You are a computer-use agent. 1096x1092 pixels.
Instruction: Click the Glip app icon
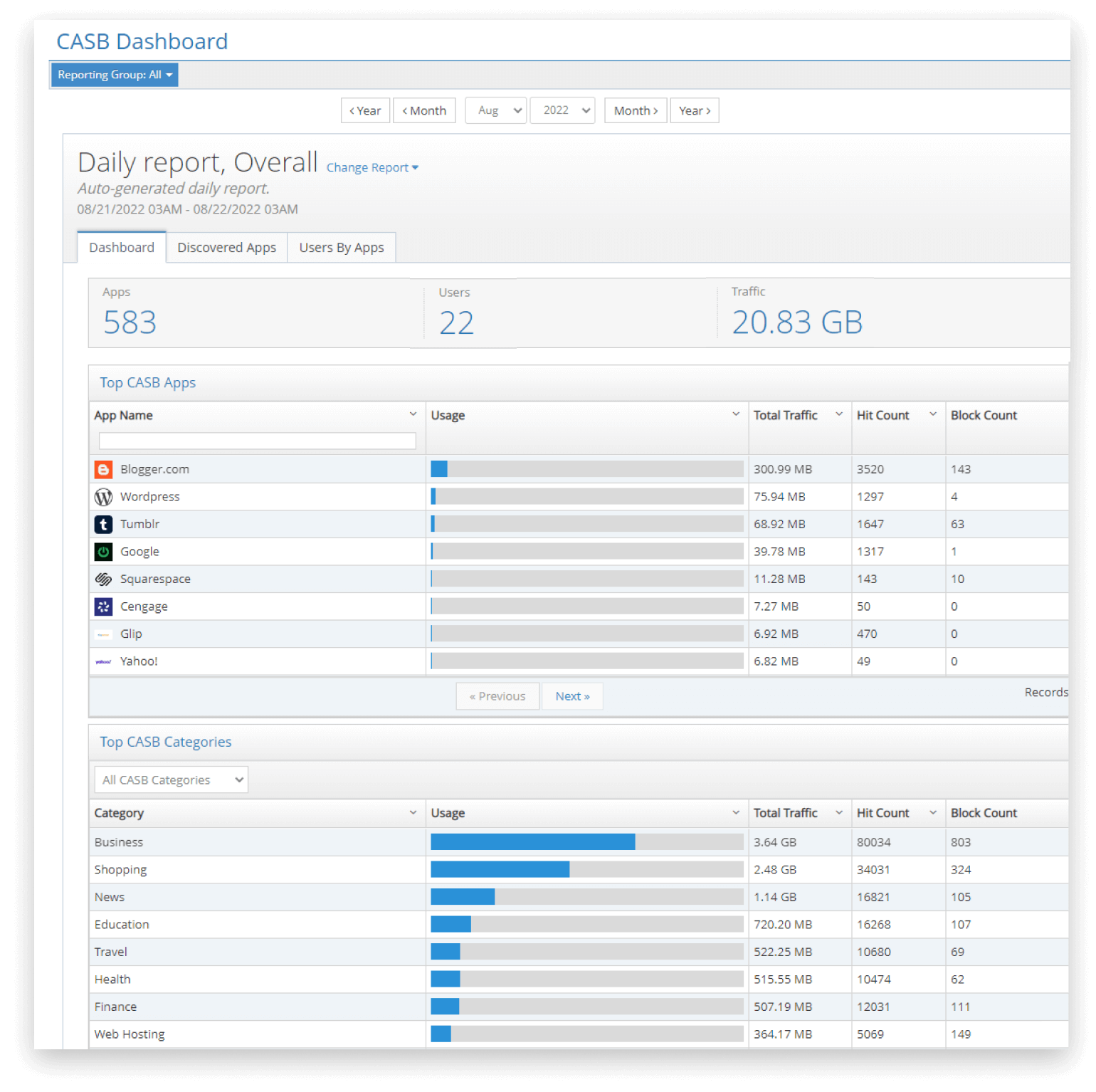(x=103, y=634)
